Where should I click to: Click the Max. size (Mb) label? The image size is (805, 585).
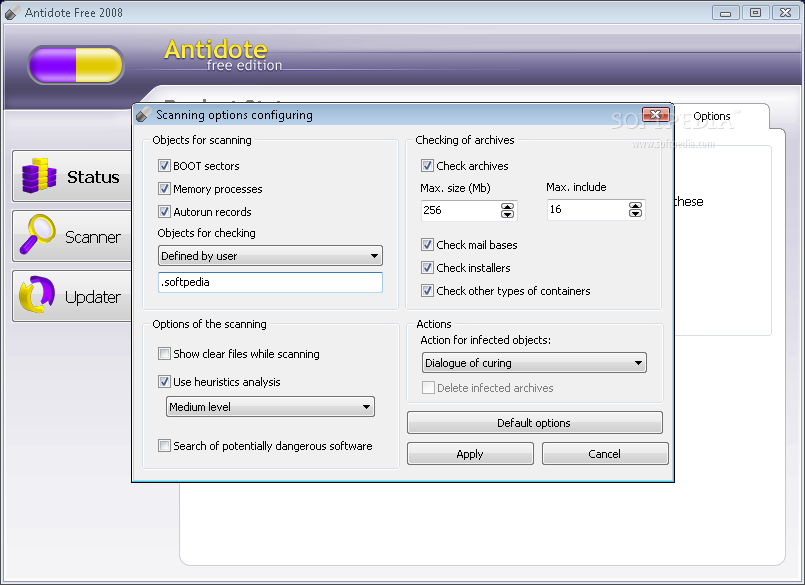coord(455,188)
